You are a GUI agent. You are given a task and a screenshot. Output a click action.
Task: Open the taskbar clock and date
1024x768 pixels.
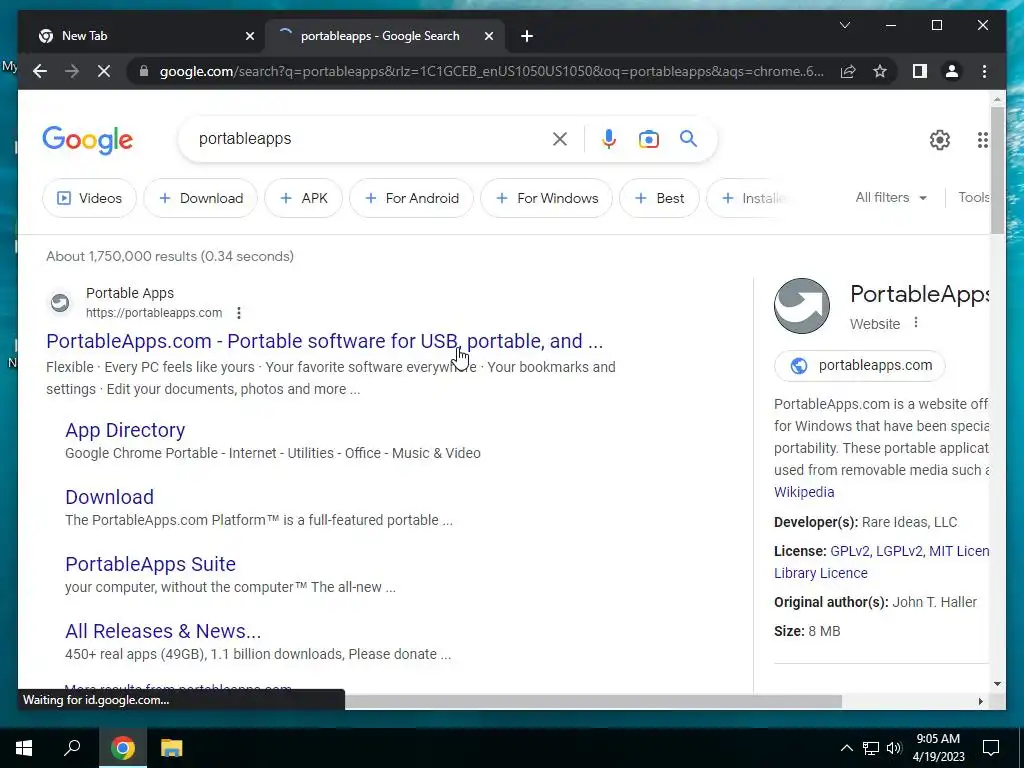[x=938, y=748]
